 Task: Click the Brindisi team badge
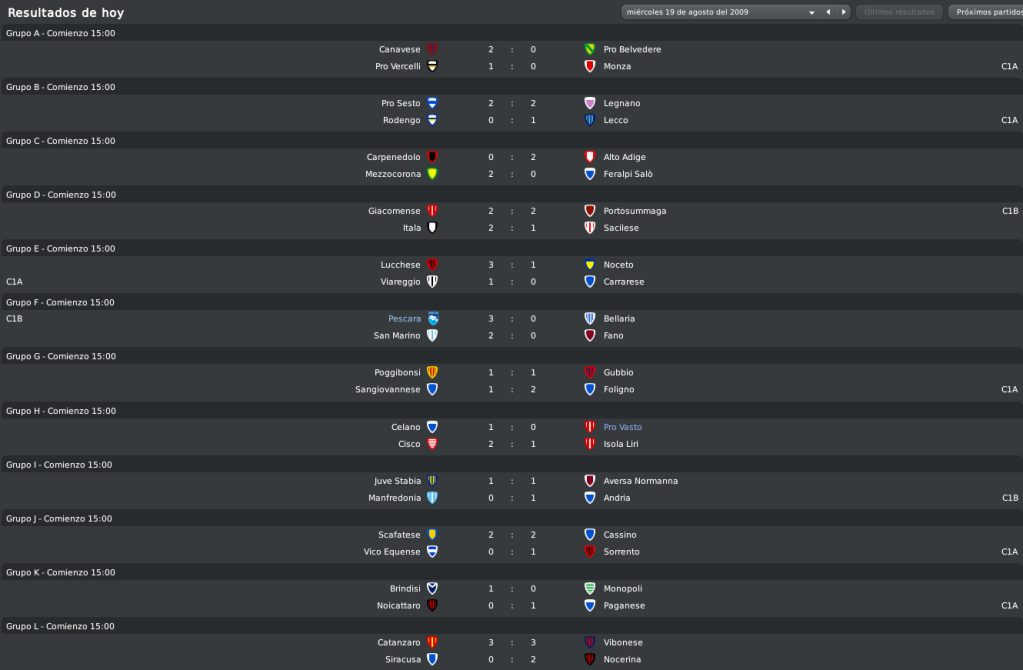(432, 588)
